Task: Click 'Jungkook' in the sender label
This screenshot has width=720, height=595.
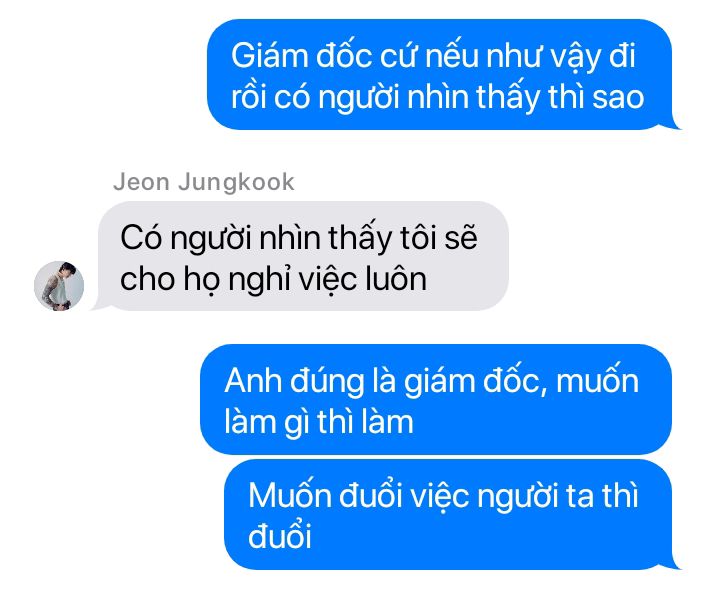Action: 236,183
